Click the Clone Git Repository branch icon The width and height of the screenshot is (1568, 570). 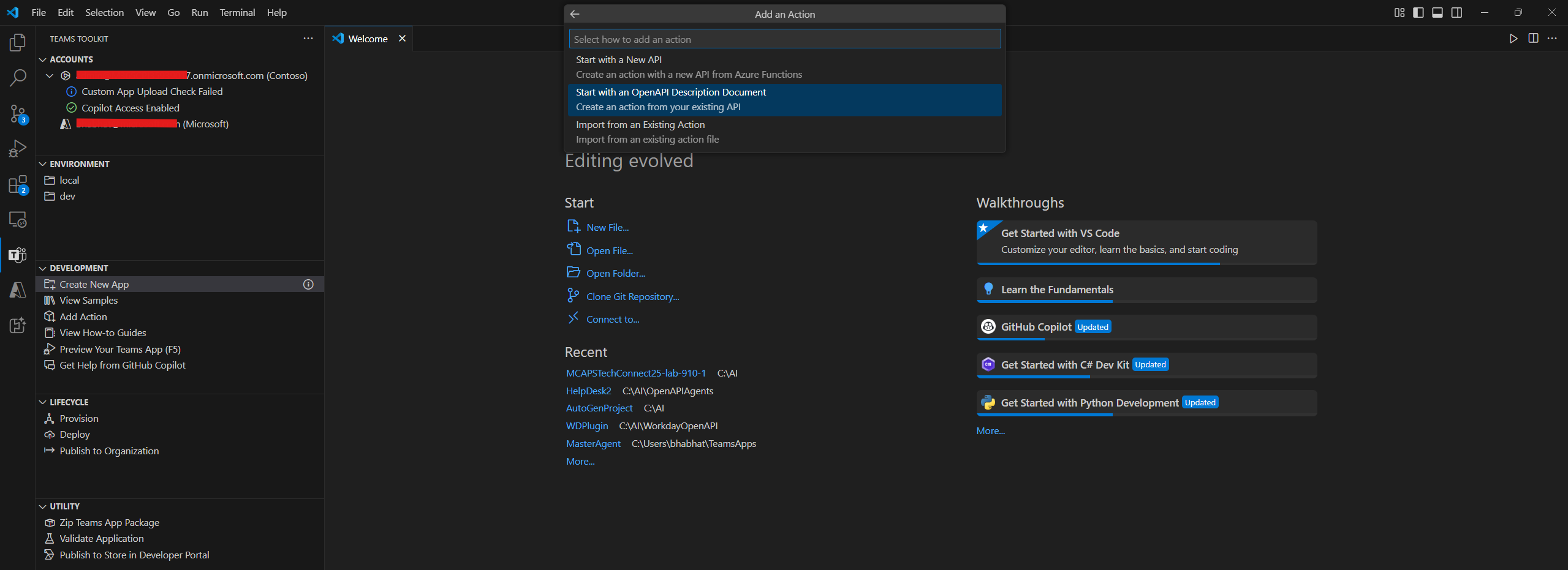(574, 296)
